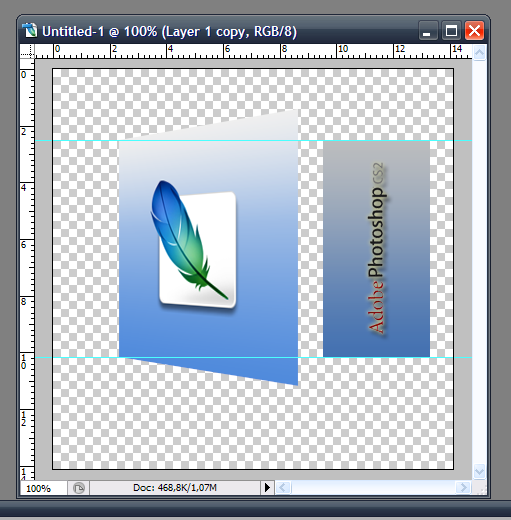Click the vertical ruler at mark 4
The image size is (511, 520).
(x=23, y=188)
